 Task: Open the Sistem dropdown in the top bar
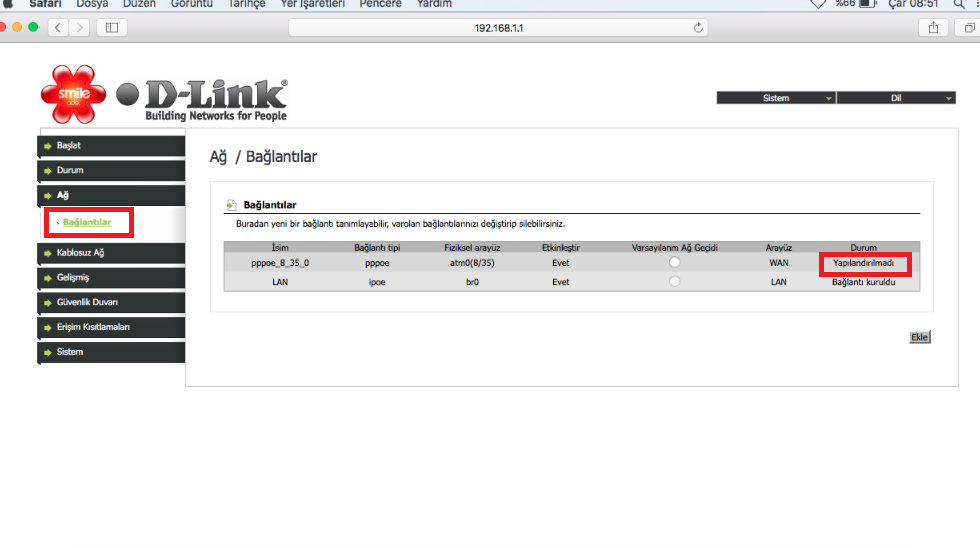click(776, 98)
